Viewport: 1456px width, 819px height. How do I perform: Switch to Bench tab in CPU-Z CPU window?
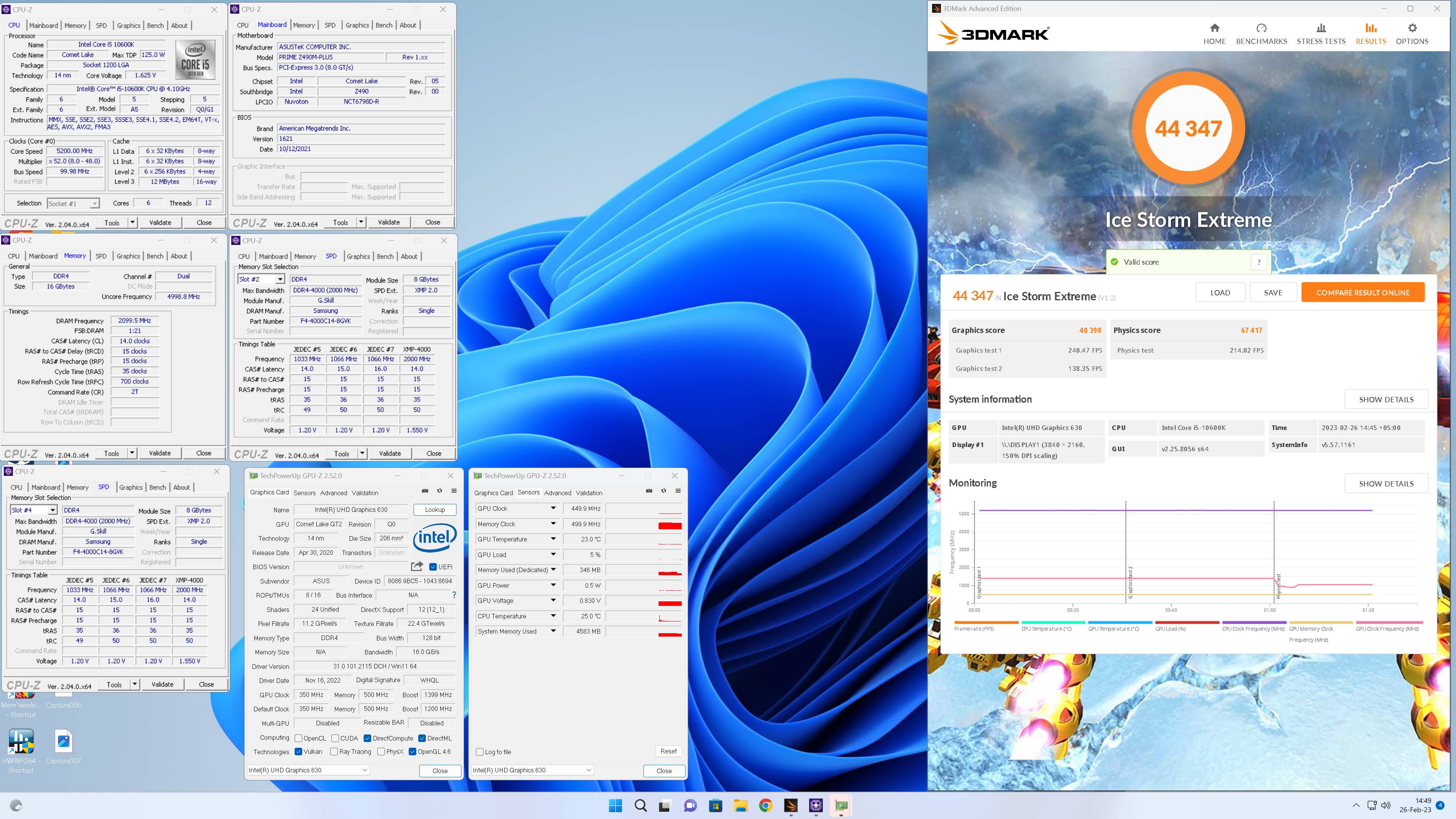(x=155, y=25)
